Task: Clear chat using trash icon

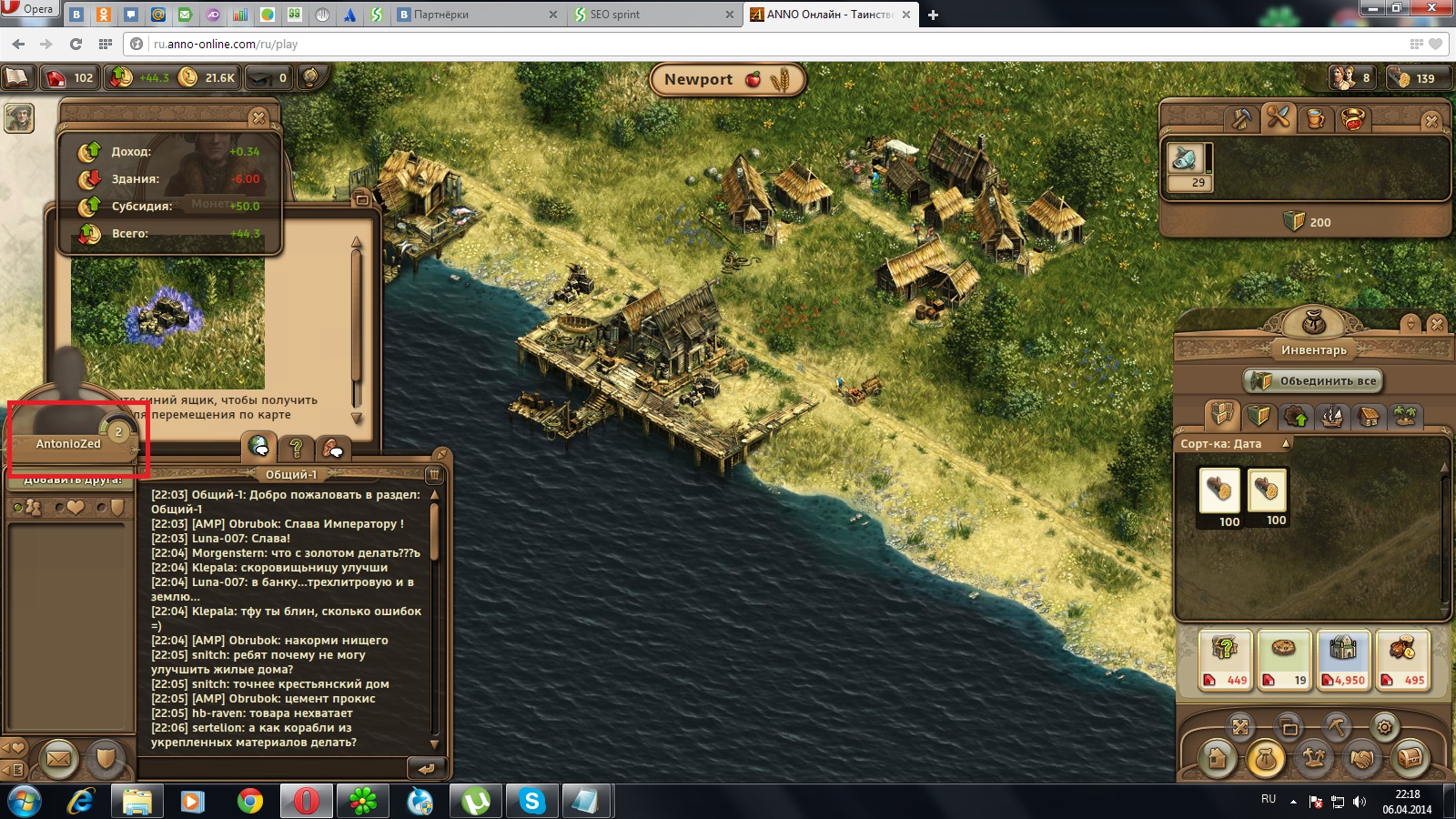Action: 434,474
